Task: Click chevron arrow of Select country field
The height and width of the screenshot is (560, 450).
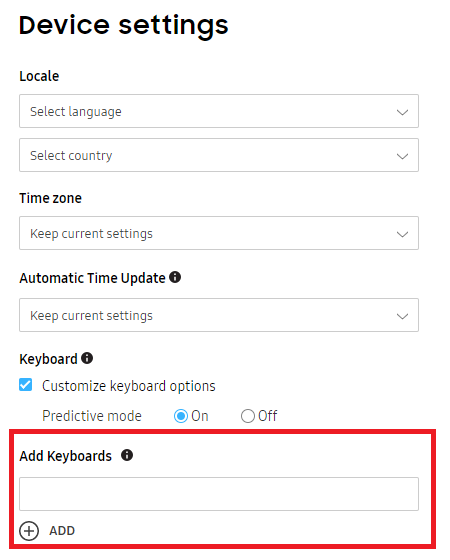Action: 402,156
